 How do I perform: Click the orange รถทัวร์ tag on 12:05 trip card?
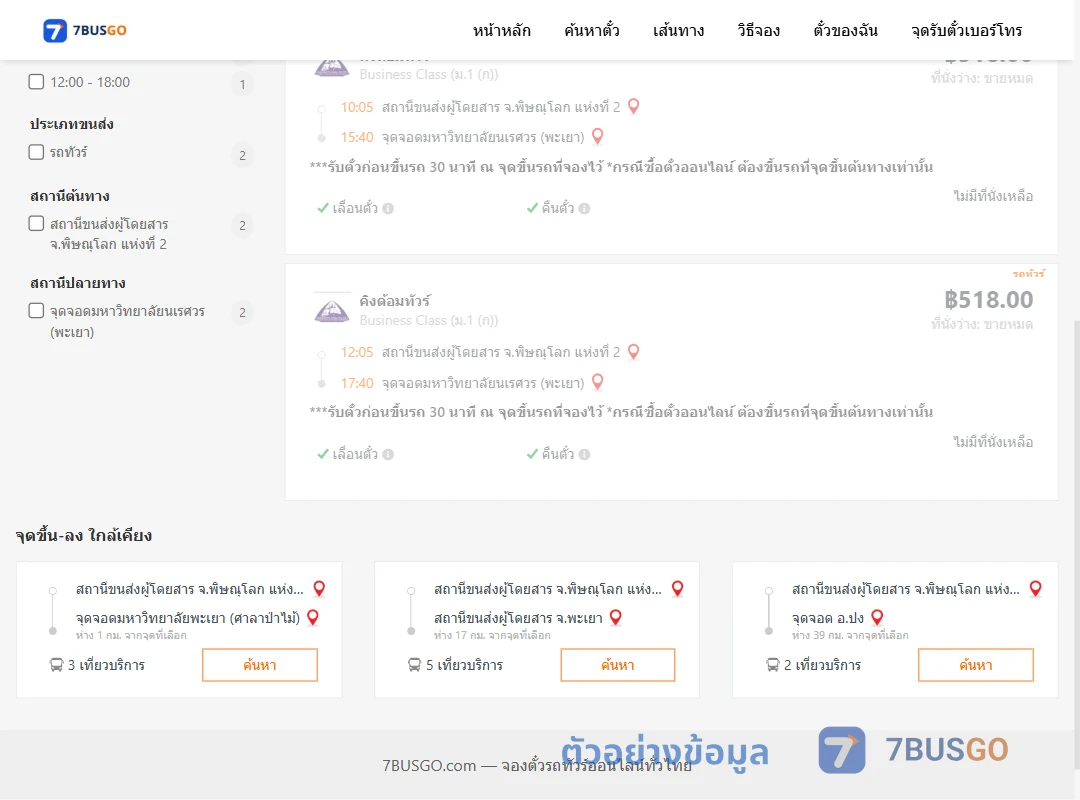pos(1028,274)
